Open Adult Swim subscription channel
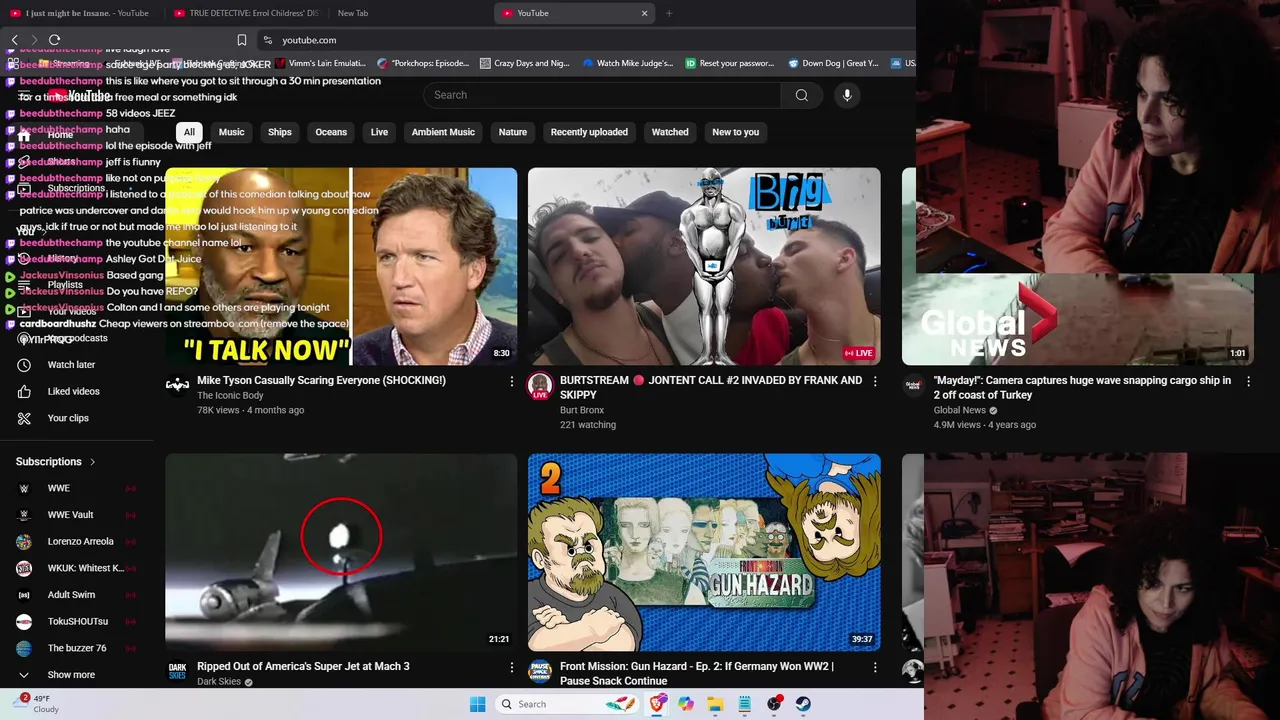This screenshot has width=1280, height=720. tap(71, 595)
